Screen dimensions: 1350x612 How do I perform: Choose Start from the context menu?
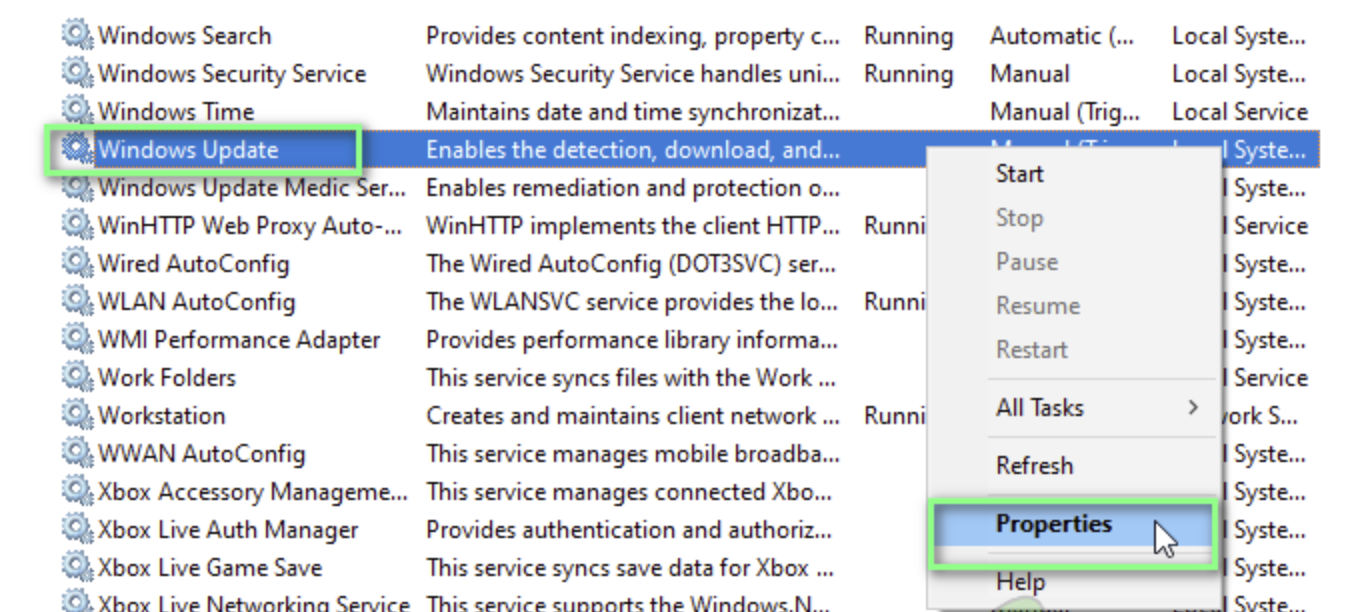pyautogui.click(x=1019, y=174)
